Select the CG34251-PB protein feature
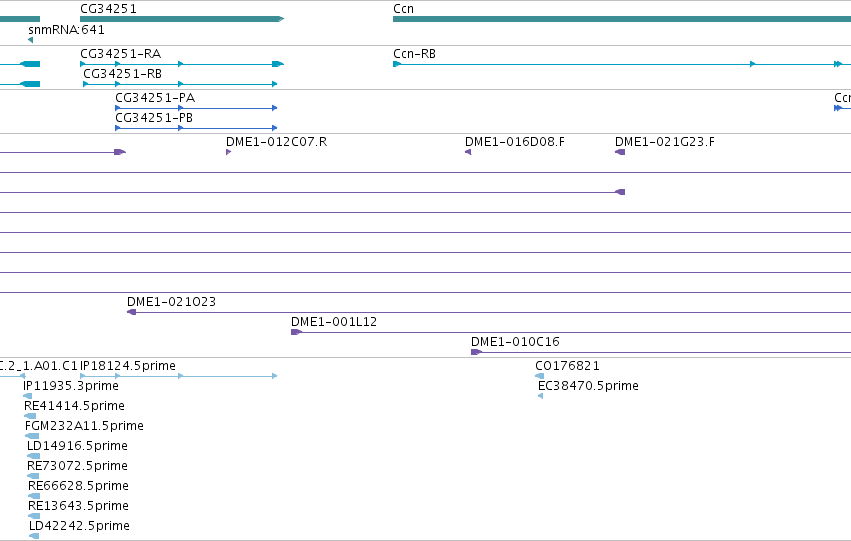The width and height of the screenshot is (851, 541). pos(196,128)
